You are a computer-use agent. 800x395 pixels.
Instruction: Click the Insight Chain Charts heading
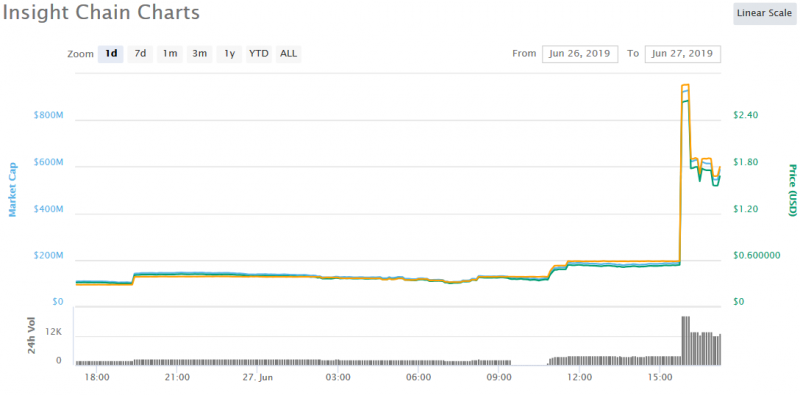point(101,12)
